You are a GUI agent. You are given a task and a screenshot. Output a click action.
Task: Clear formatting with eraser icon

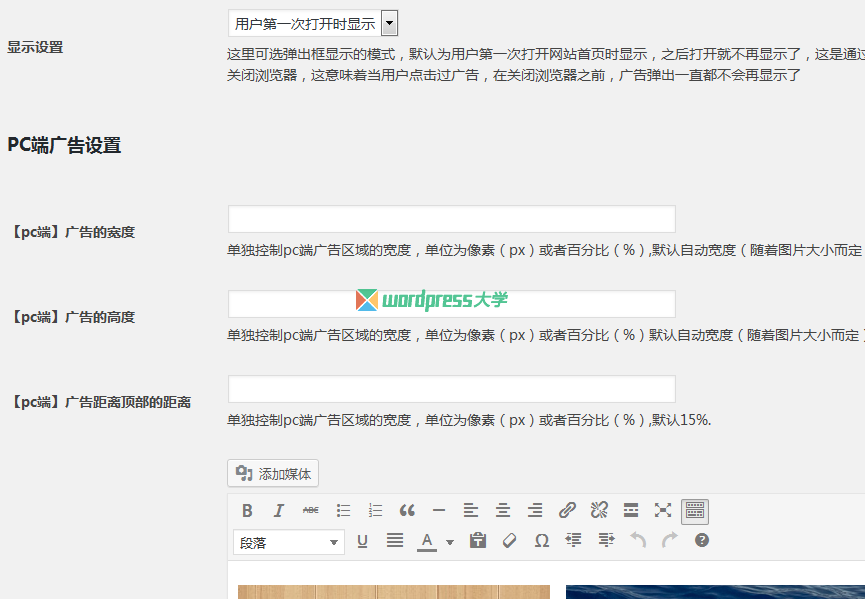510,541
